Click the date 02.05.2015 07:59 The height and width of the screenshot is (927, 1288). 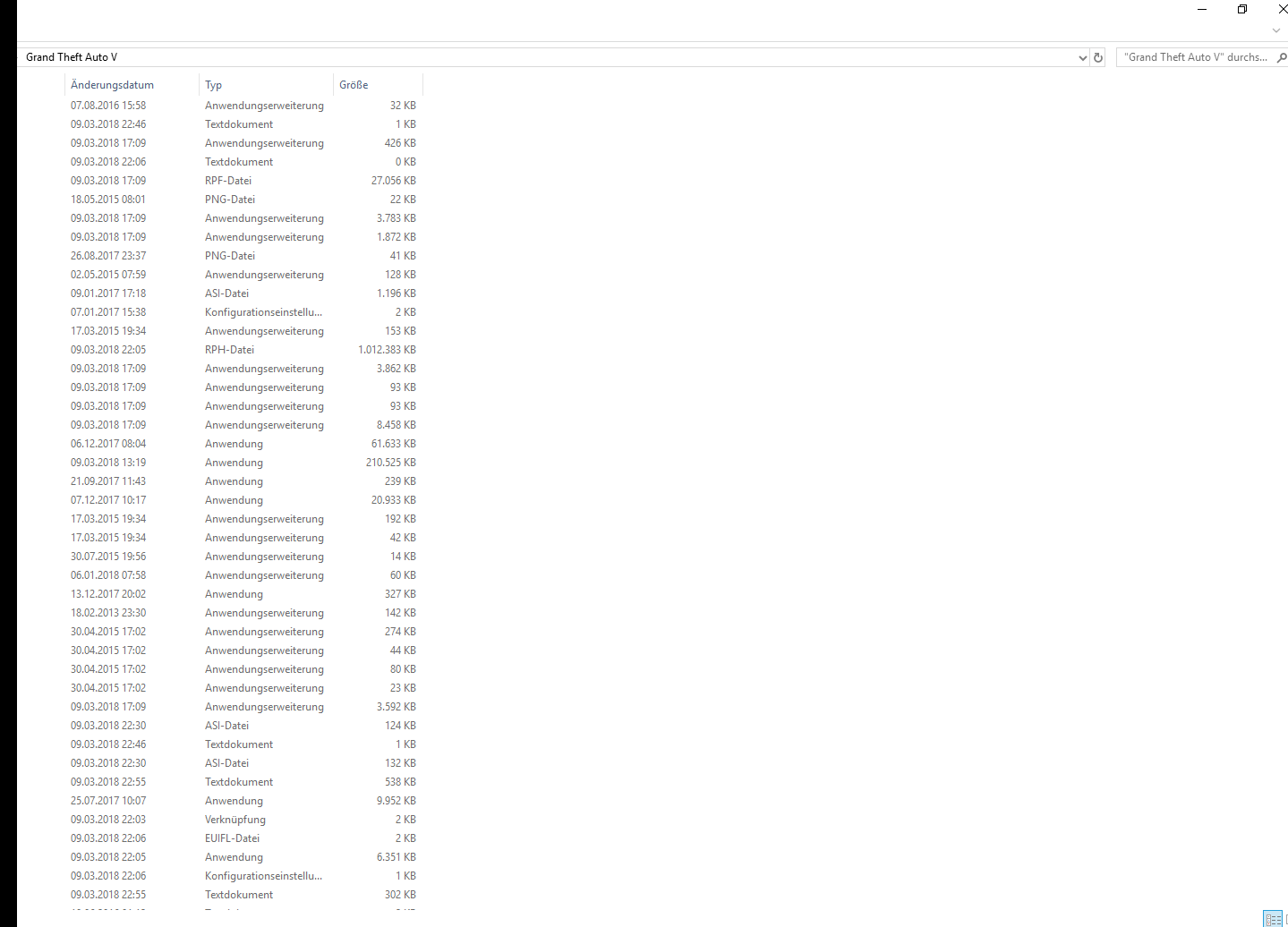point(108,275)
